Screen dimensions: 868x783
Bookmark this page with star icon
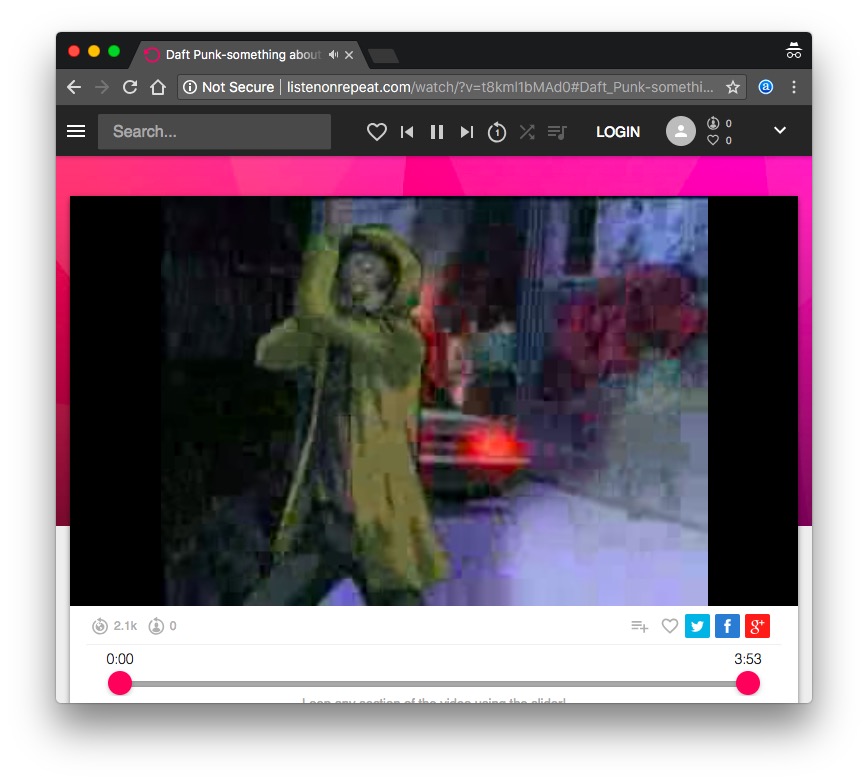(x=733, y=87)
